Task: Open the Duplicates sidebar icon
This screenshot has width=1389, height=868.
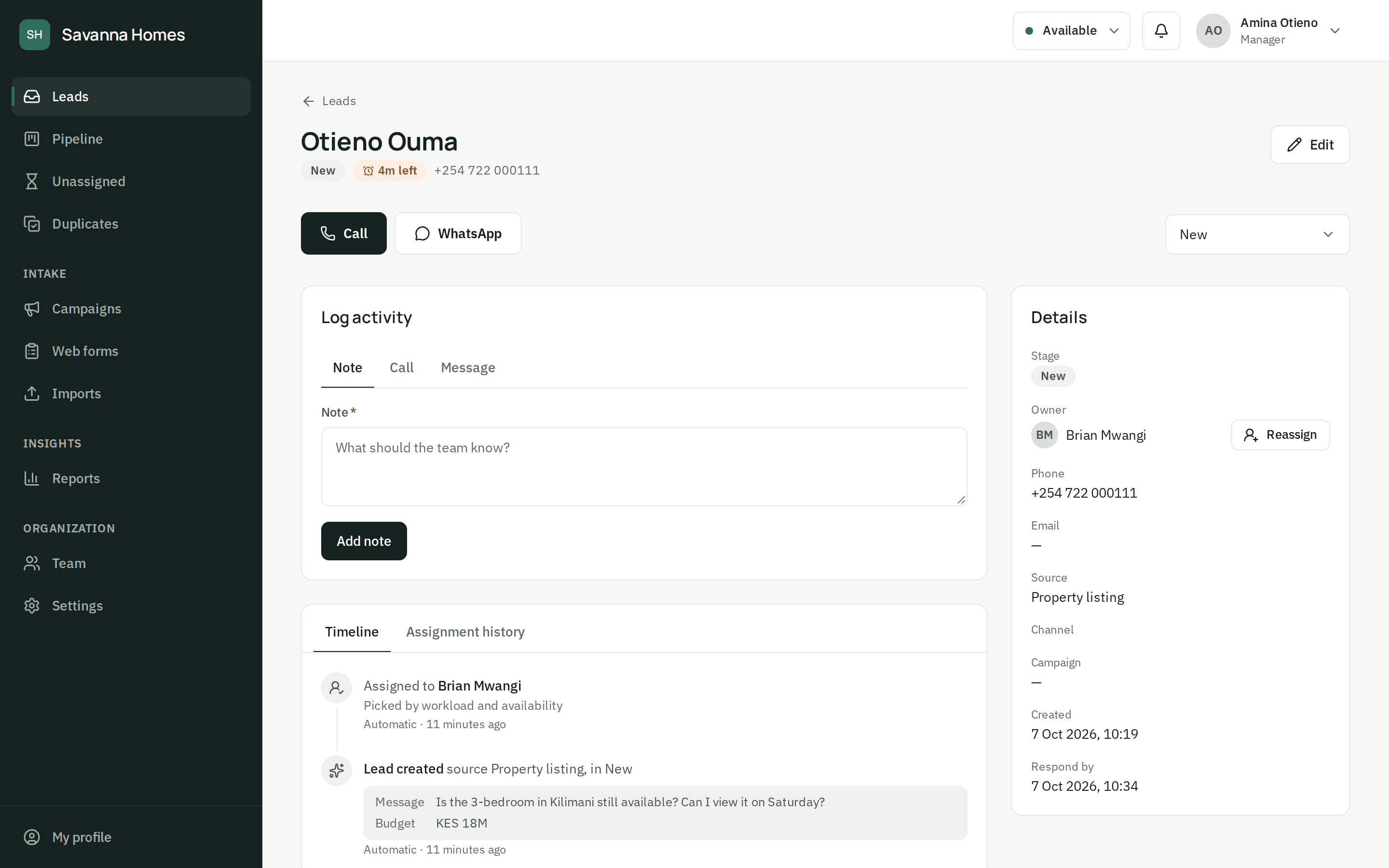Action: click(32, 224)
